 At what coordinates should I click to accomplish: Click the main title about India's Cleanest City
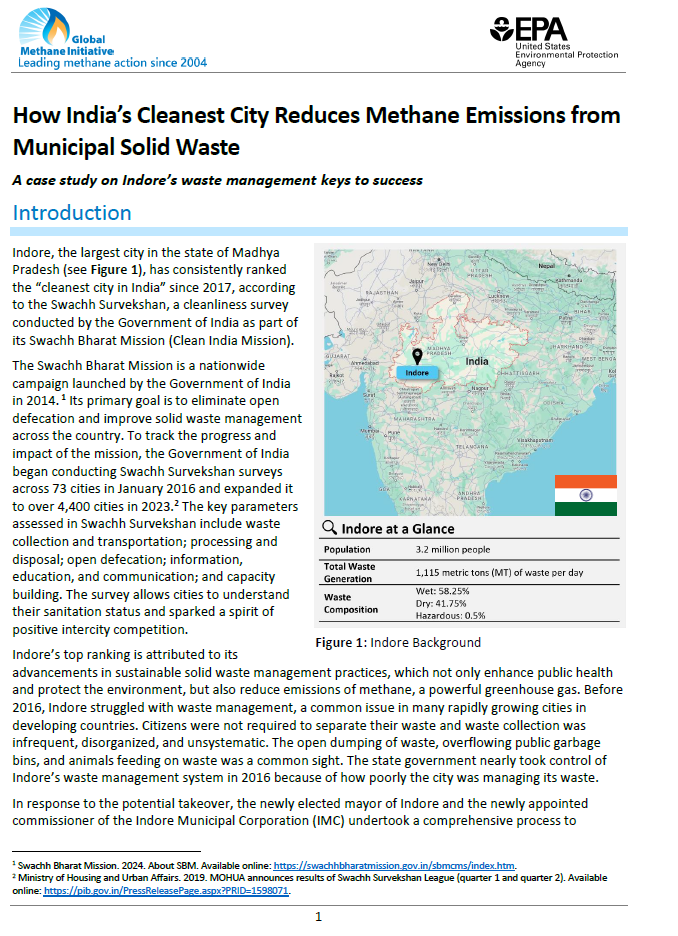point(316,131)
